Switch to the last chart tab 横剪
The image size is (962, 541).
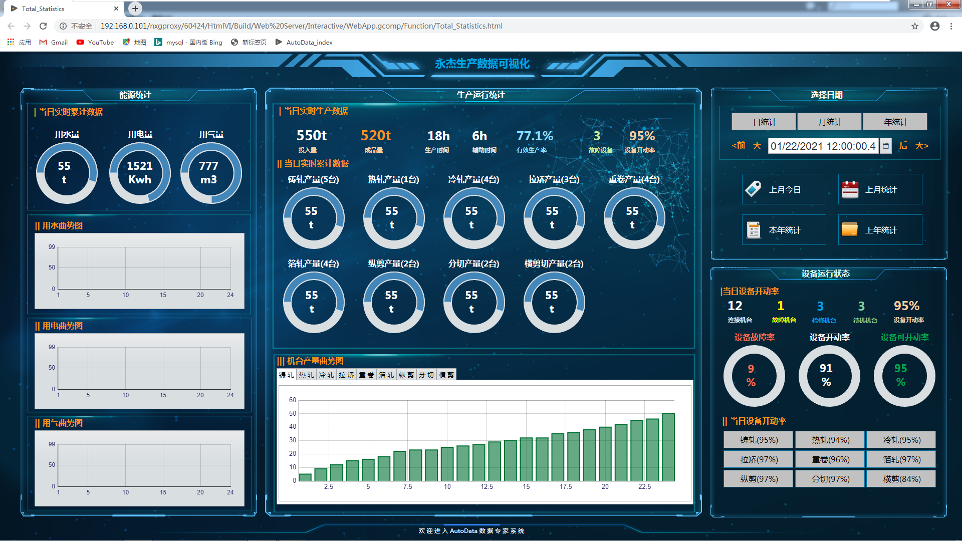coord(446,375)
